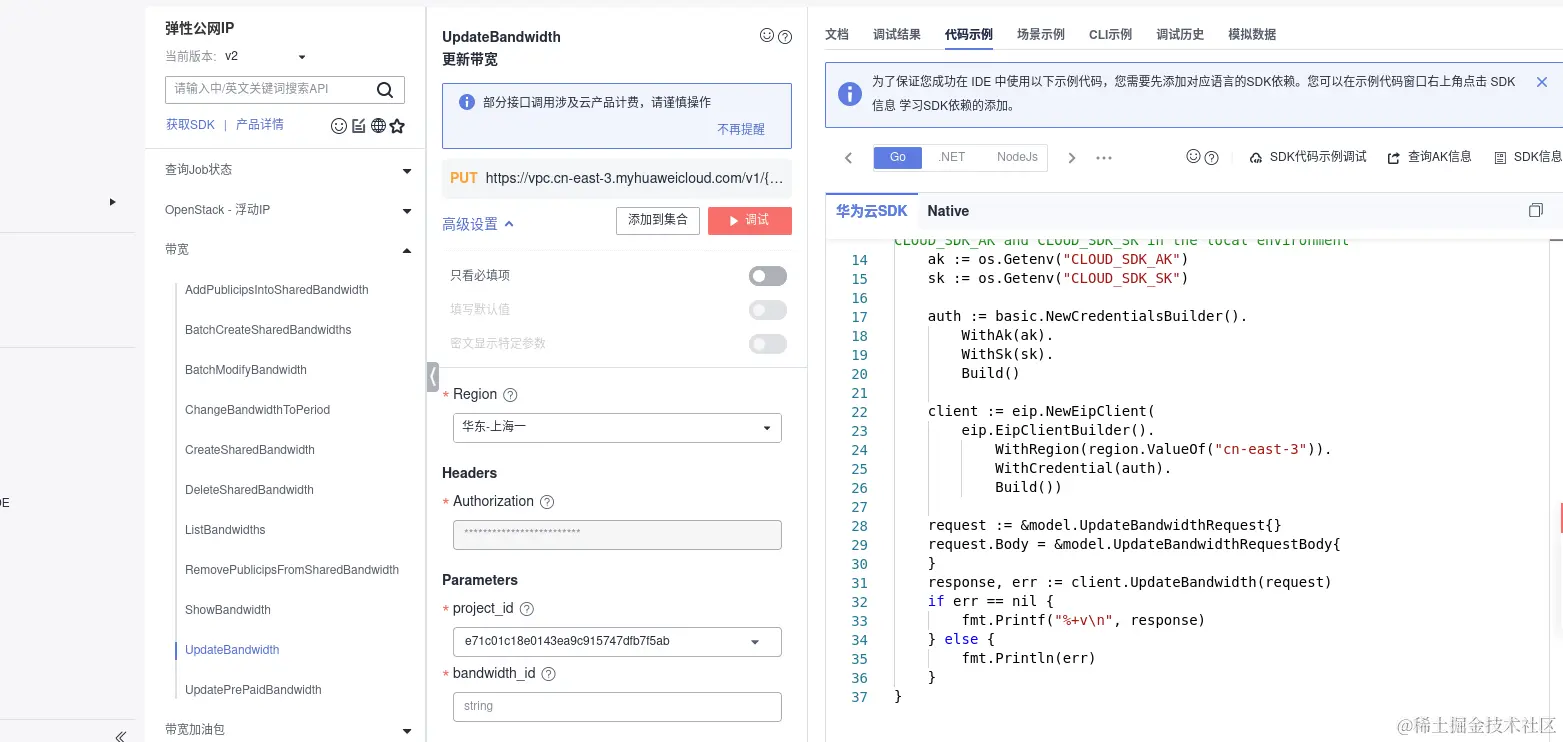Select Go language

[x=897, y=157]
